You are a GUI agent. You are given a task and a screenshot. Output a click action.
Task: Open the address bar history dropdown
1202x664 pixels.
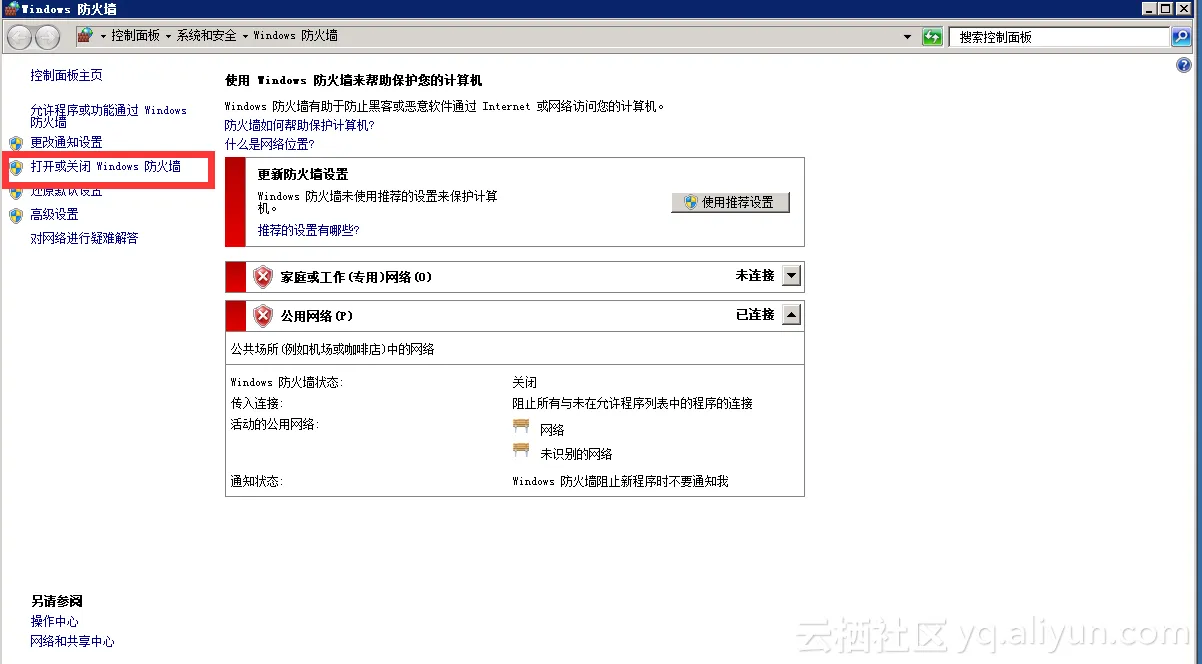click(x=907, y=37)
